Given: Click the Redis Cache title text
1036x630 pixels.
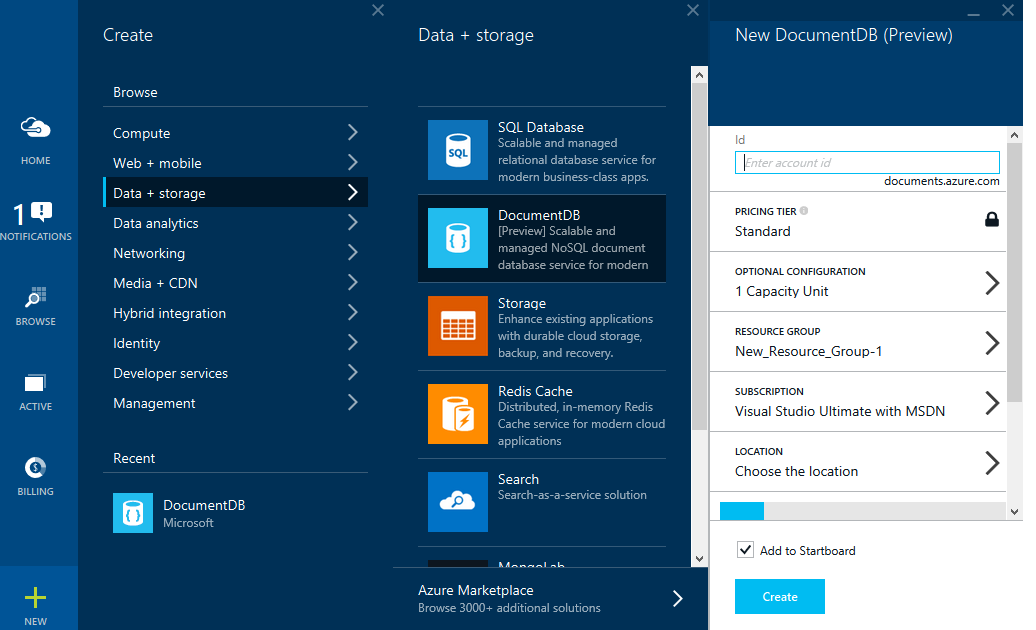Looking at the screenshot, I should 535,391.
